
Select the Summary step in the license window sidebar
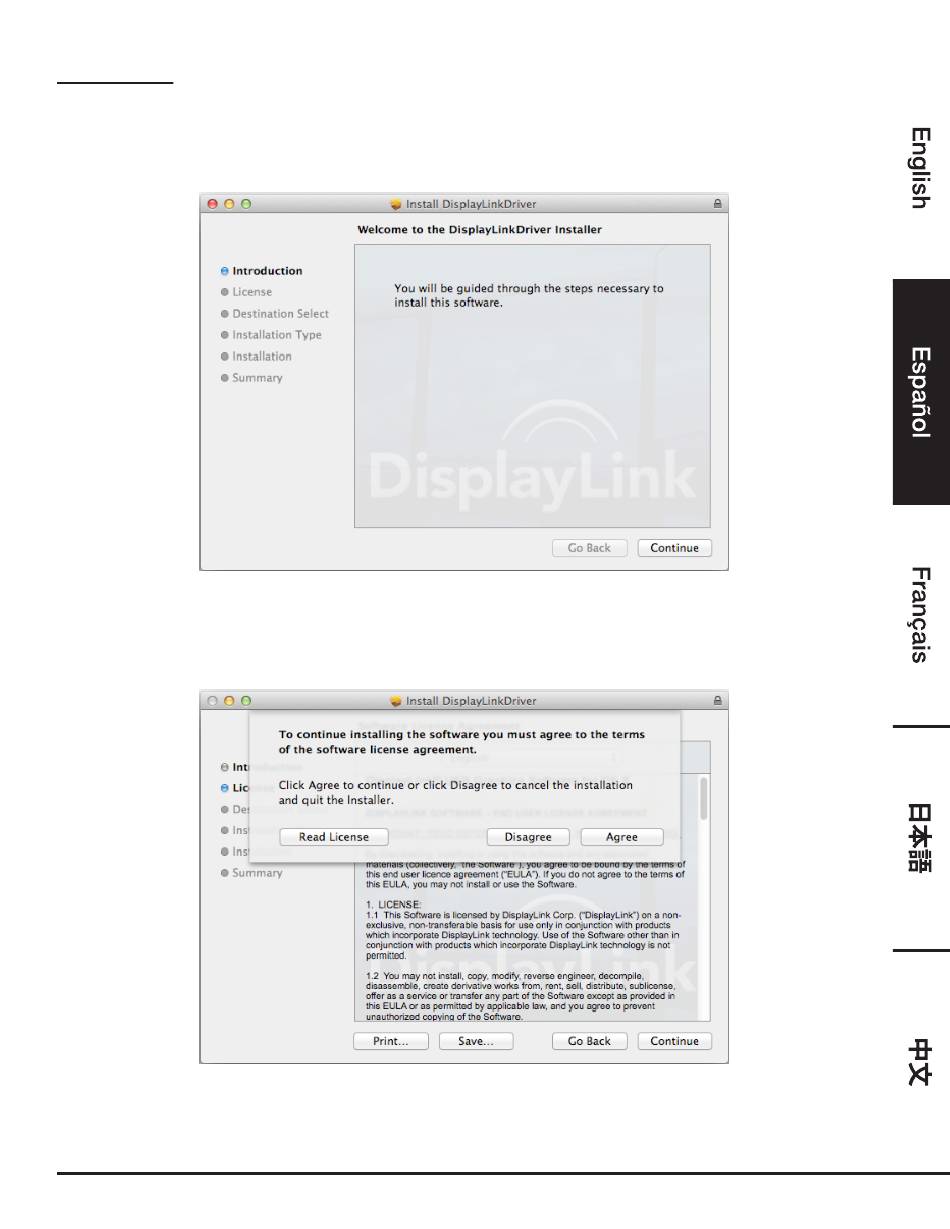click(x=257, y=873)
